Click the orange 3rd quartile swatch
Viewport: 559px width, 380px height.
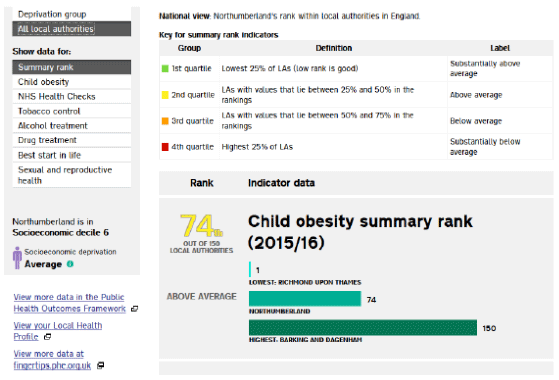(x=165, y=121)
